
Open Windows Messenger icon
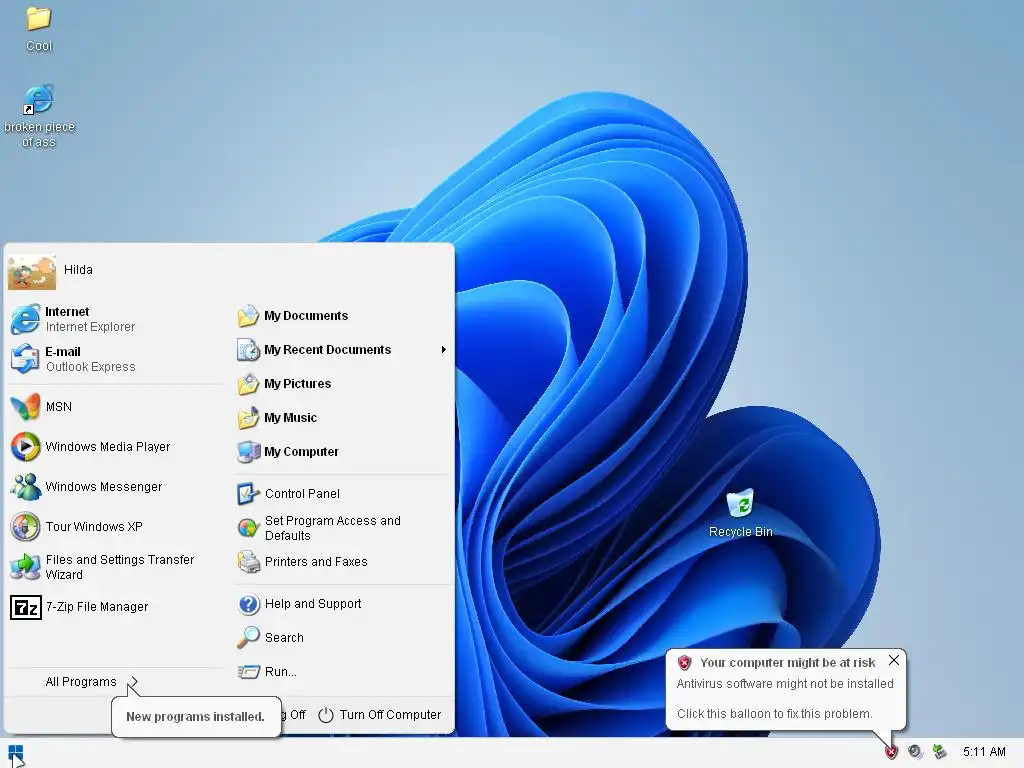tap(25, 487)
